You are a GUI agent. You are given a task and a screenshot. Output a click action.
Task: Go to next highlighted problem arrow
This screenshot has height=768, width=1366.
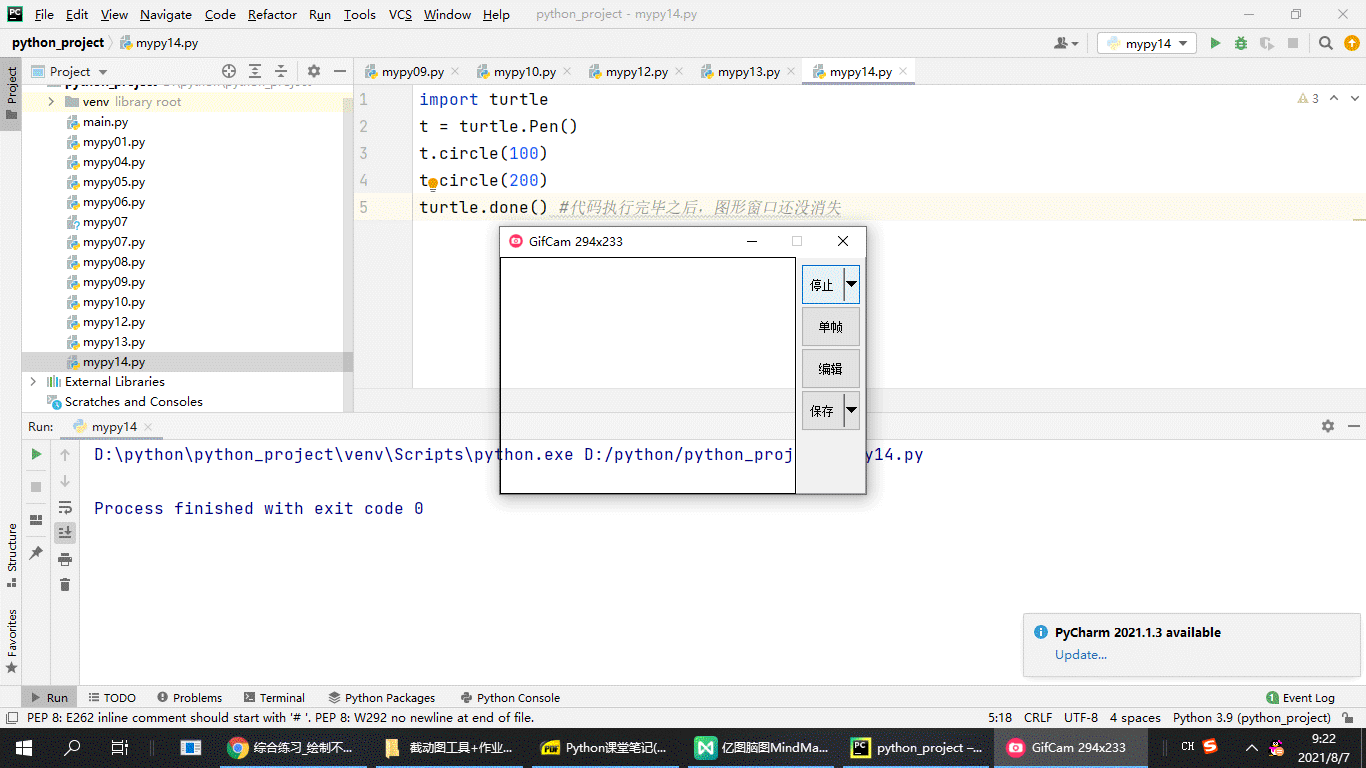tap(1355, 99)
